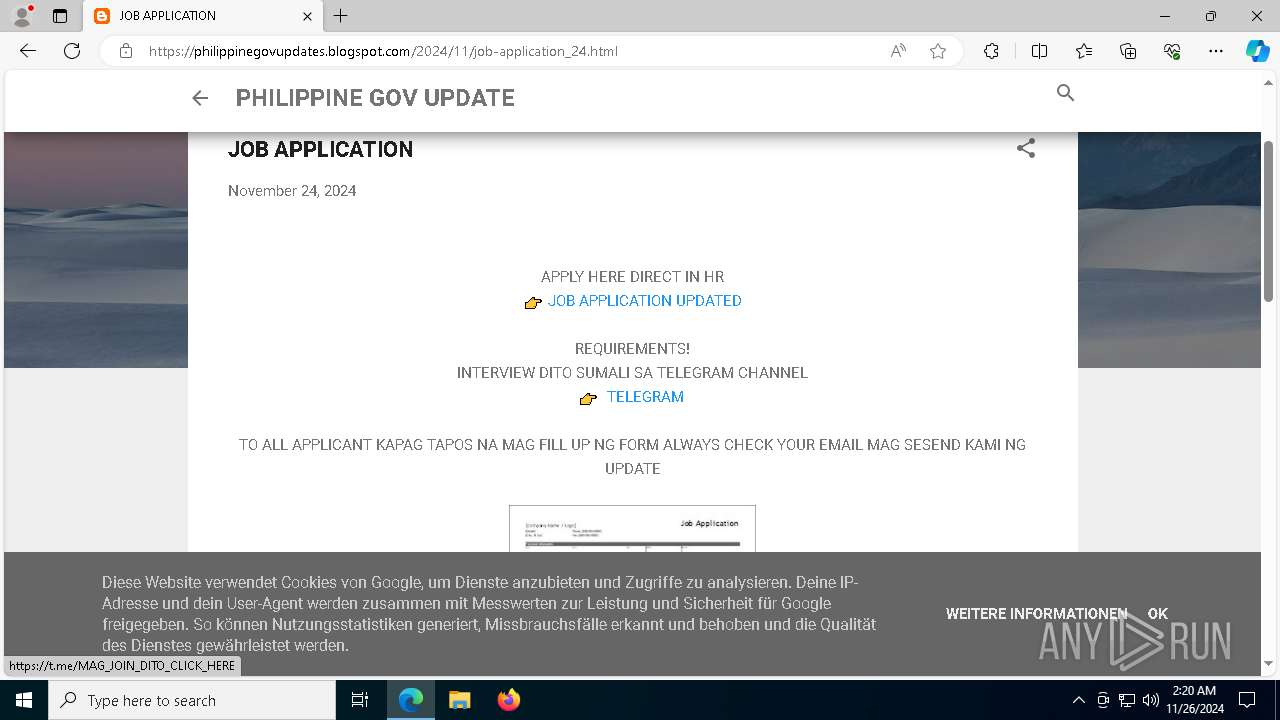View site information lock icon

pos(125,51)
